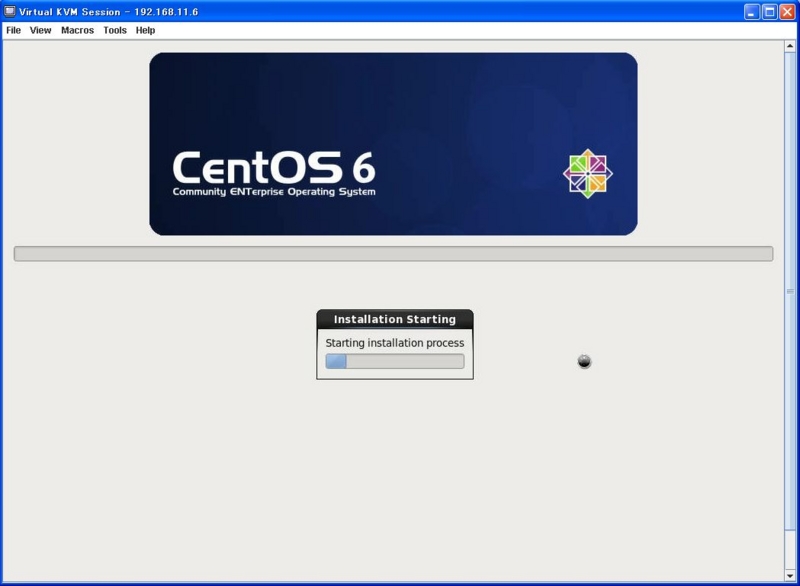Maximize the Virtual KVM Session window

pos(769,12)
